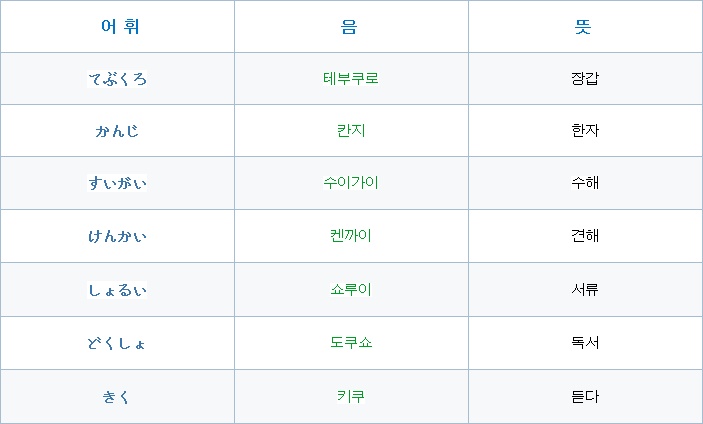Click the meaning 장갑
Image resolution: width=703 pixels, height=424 pixels.
[x=585, y=78]
